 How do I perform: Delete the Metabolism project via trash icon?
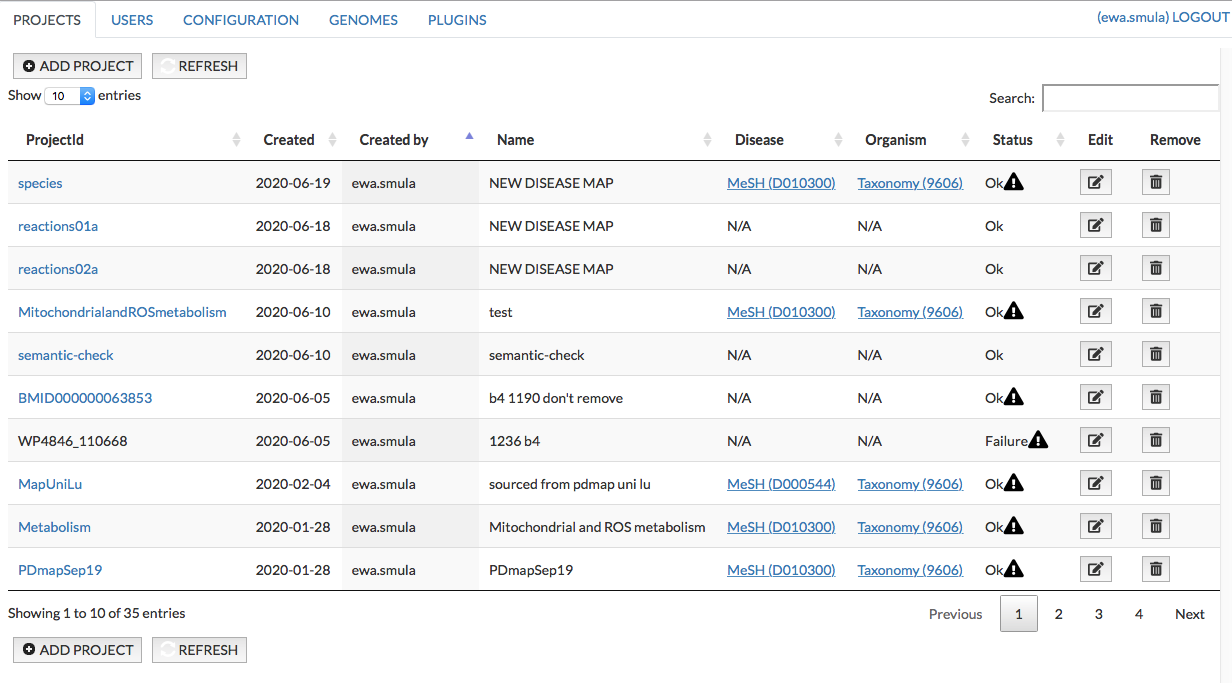coord(1155,527)
